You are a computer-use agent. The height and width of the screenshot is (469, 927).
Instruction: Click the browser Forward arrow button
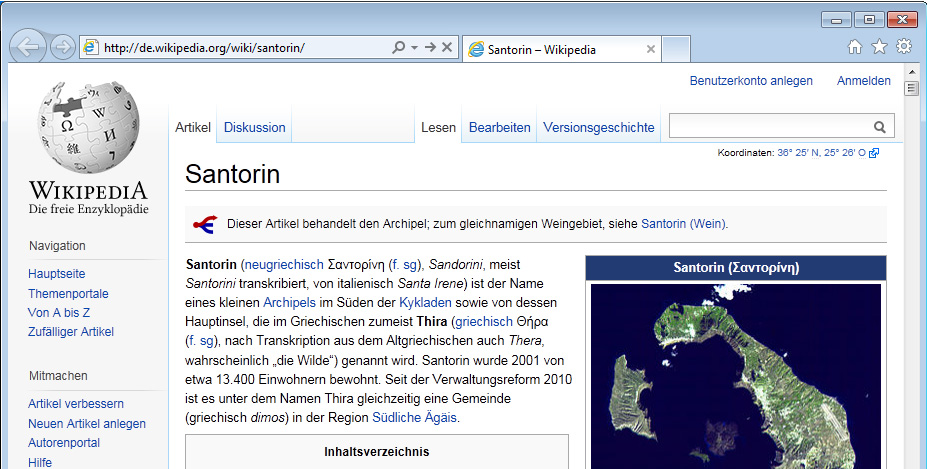click(63, 47)
